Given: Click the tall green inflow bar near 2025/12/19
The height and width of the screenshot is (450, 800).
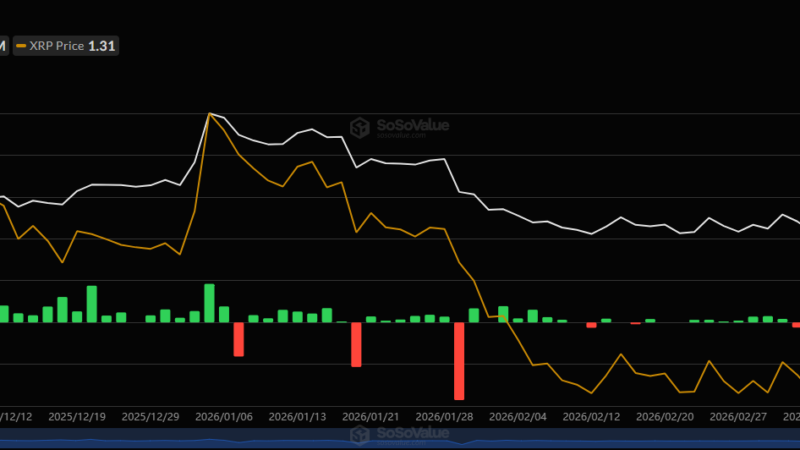Looking at the screenshot, I should (x=92, y=304).
